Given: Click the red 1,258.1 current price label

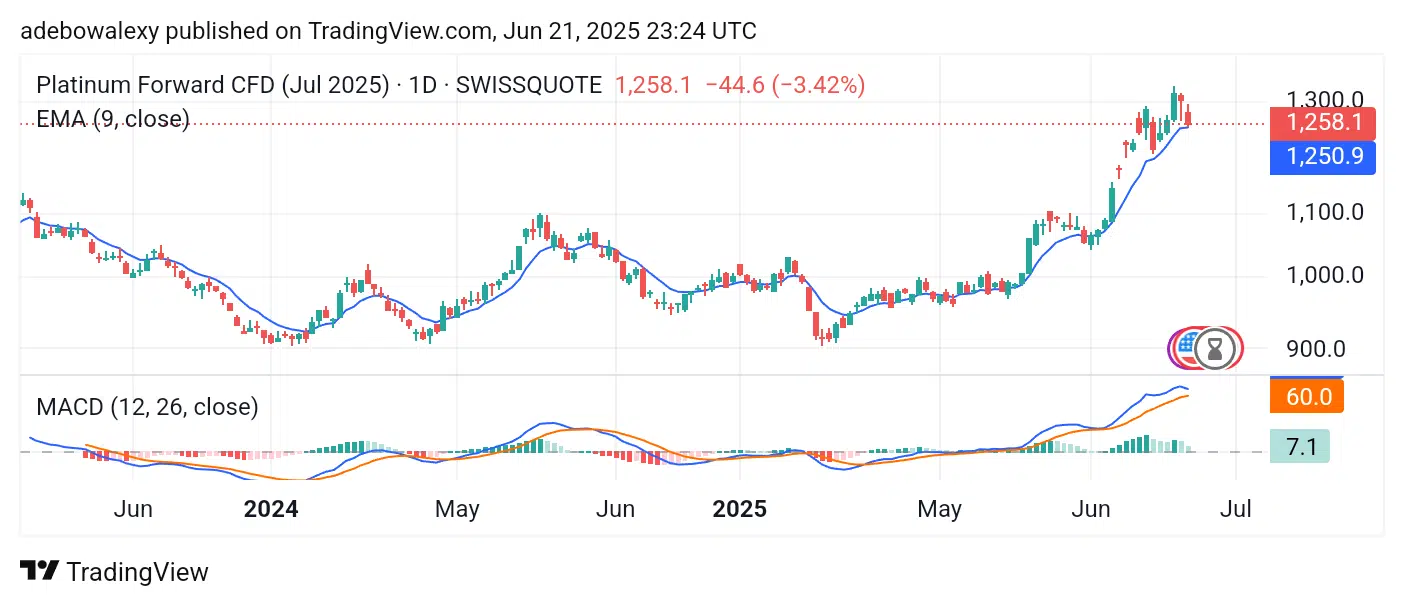Looking at the screenshot, I should pyautogui.click(x=1322, y=123).
